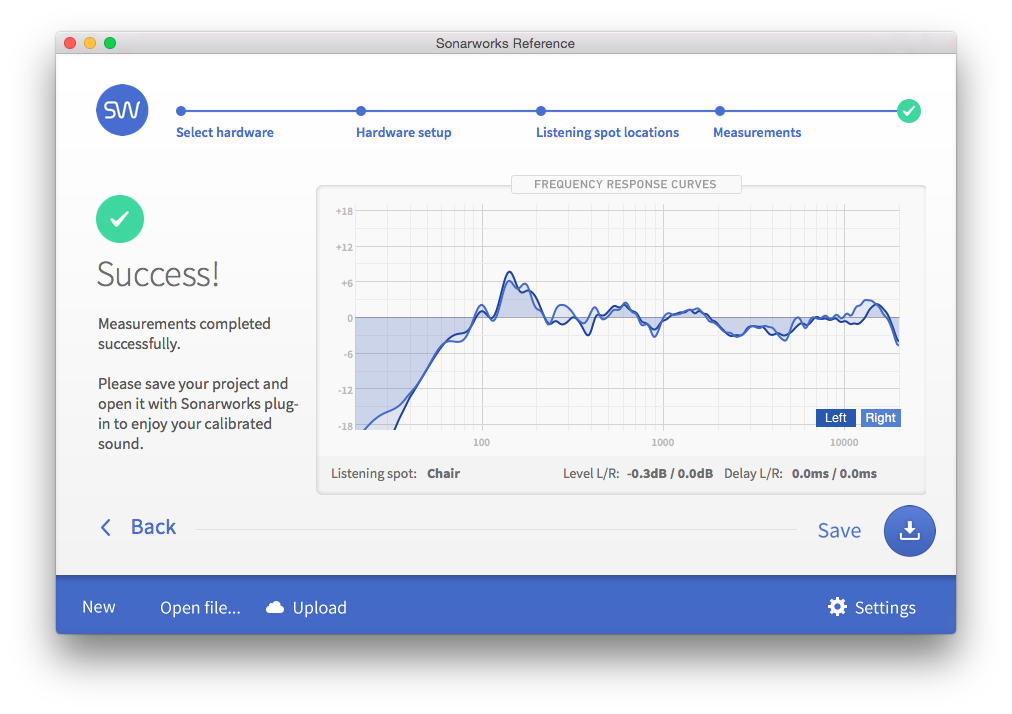Toggle the Right curve display
1012x714 pixels.
pyautogui.click(x=880, y=418)
